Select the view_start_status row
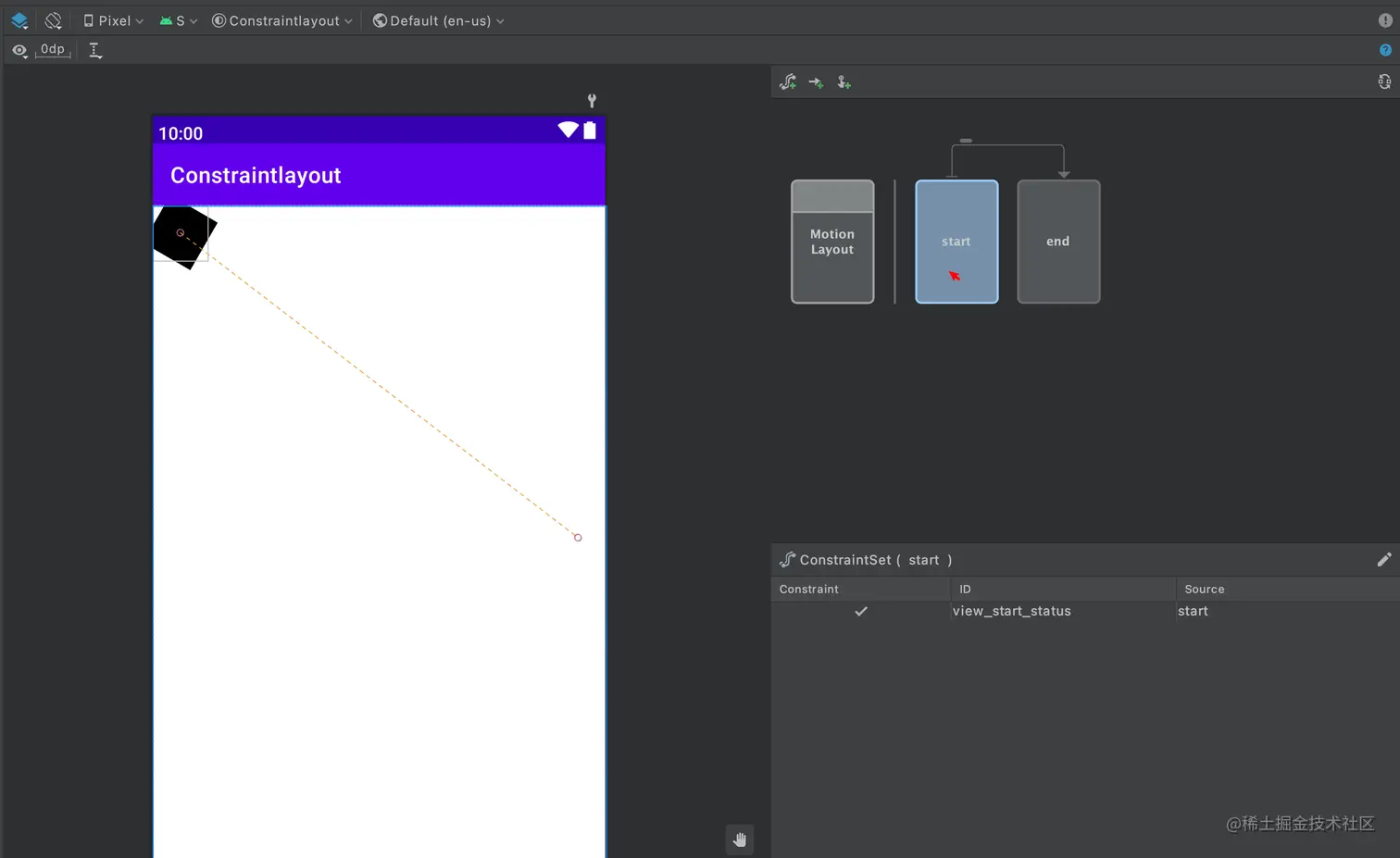 tap(1085, 611)
